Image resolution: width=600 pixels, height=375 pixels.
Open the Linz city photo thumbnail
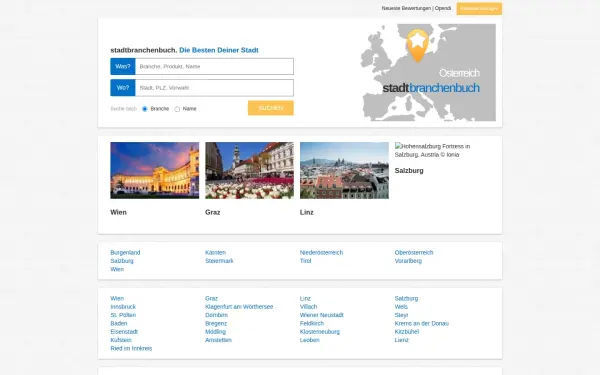coord(344,170)
